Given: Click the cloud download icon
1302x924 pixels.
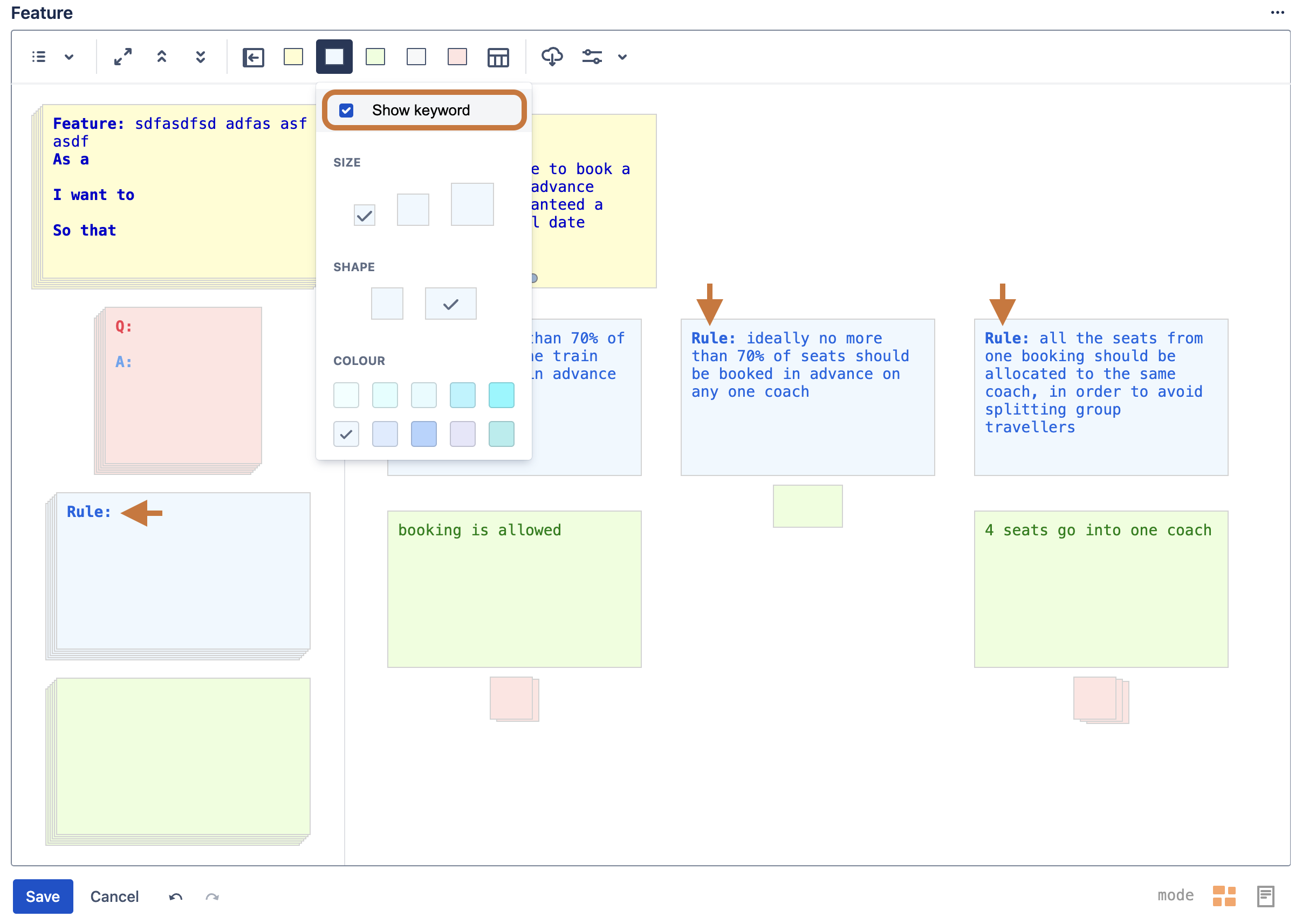Looking at the screenshot, I should [552, 57].
